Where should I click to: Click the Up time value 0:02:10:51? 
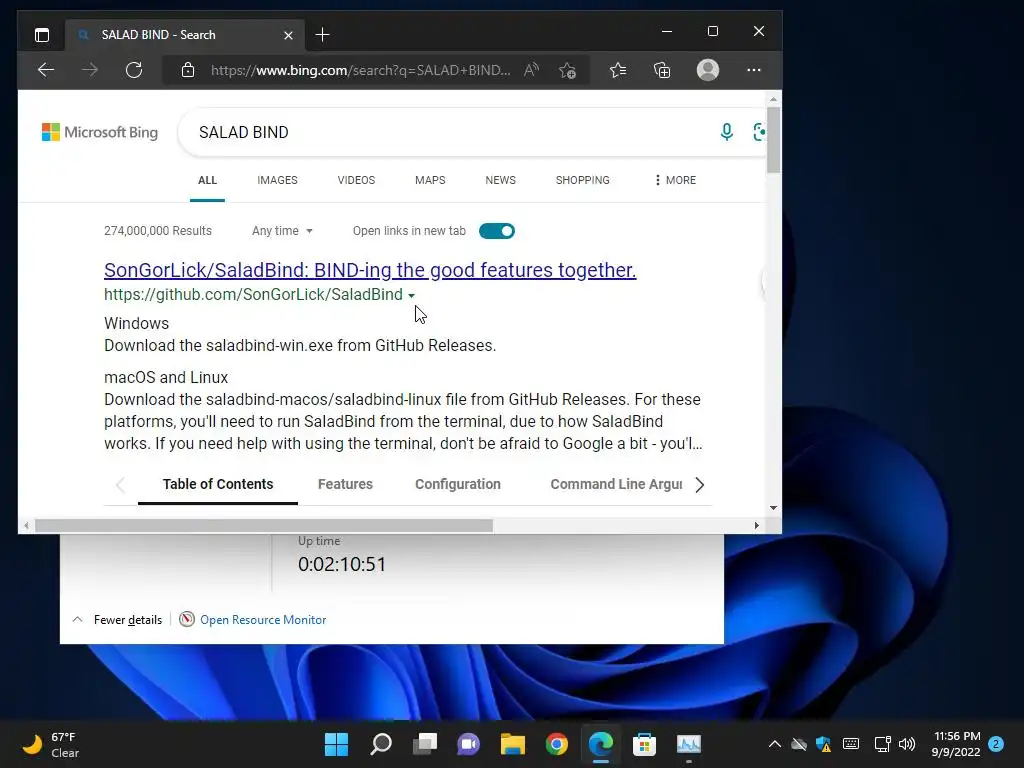(342, 564)
